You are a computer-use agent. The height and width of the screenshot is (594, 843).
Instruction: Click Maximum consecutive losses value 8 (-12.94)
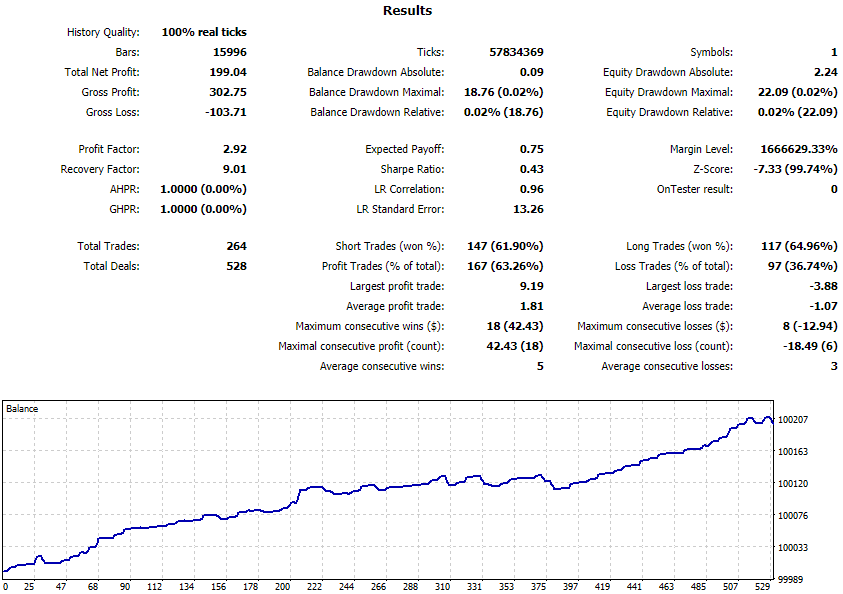(x=810, y=326)
